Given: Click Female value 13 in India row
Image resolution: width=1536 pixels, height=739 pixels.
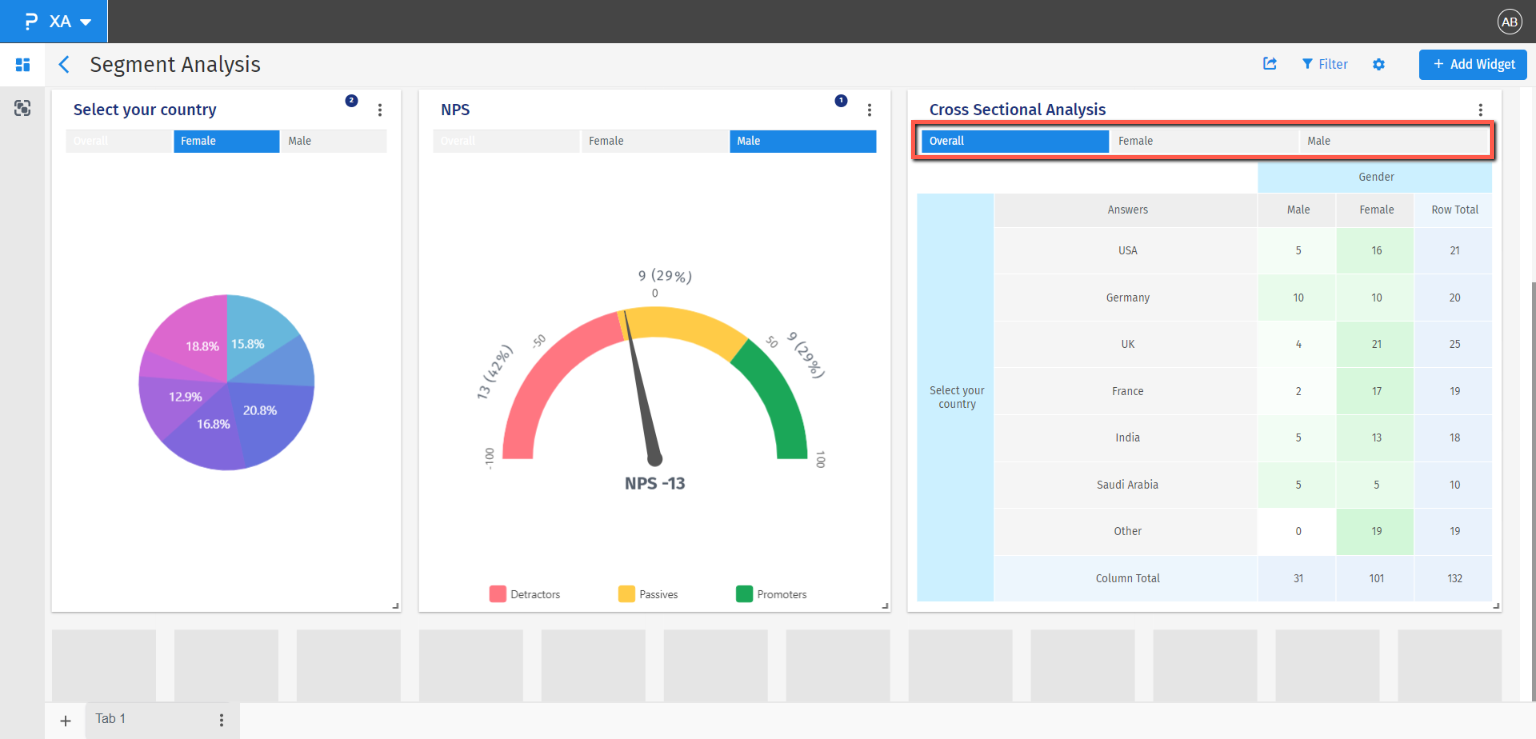Looking at the screenshot, I should point(1376,437).
